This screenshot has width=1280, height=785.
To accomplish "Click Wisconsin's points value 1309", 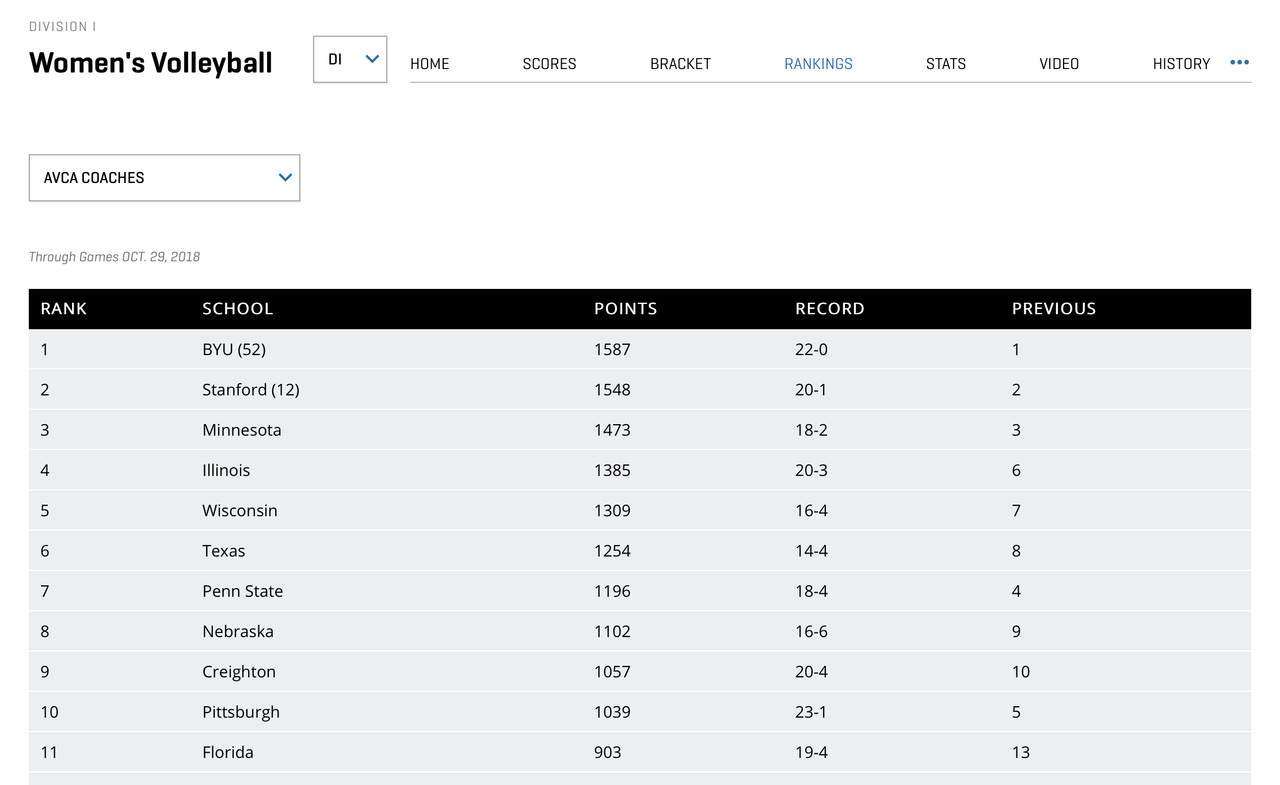I will (612, 510).
